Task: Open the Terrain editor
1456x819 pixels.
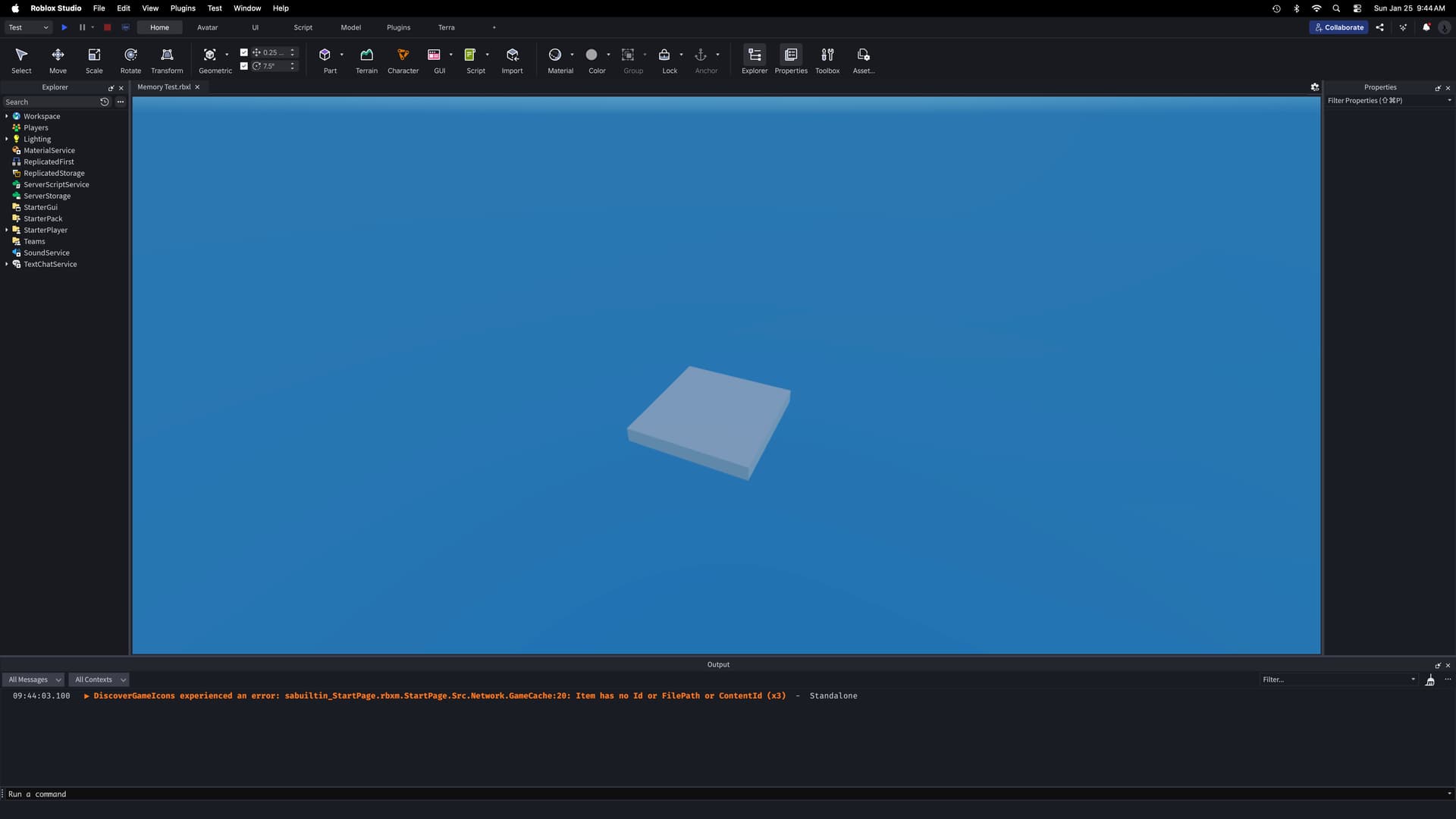Action: tap(366, 60)
